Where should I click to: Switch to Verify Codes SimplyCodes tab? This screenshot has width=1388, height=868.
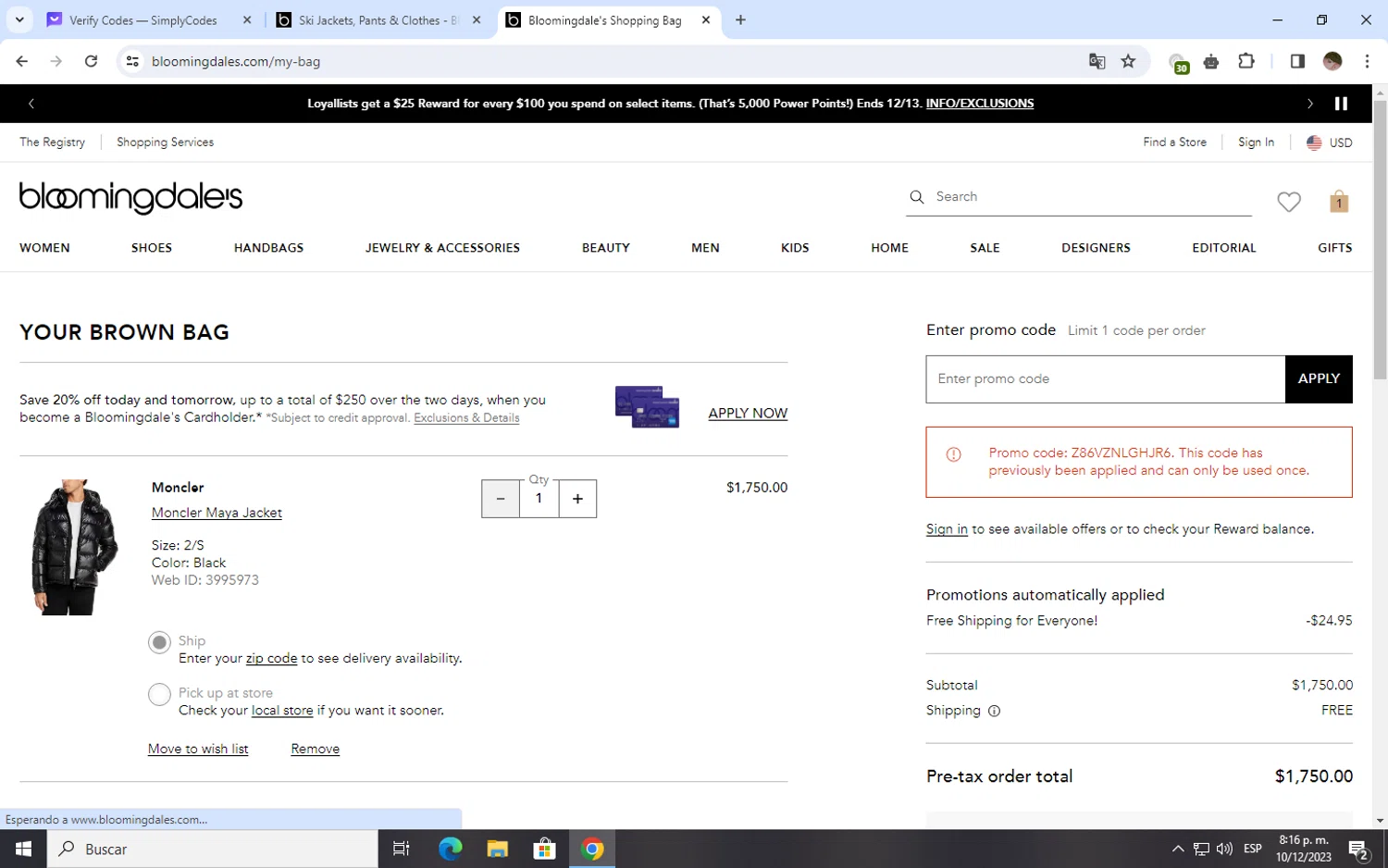click(143, 19)
